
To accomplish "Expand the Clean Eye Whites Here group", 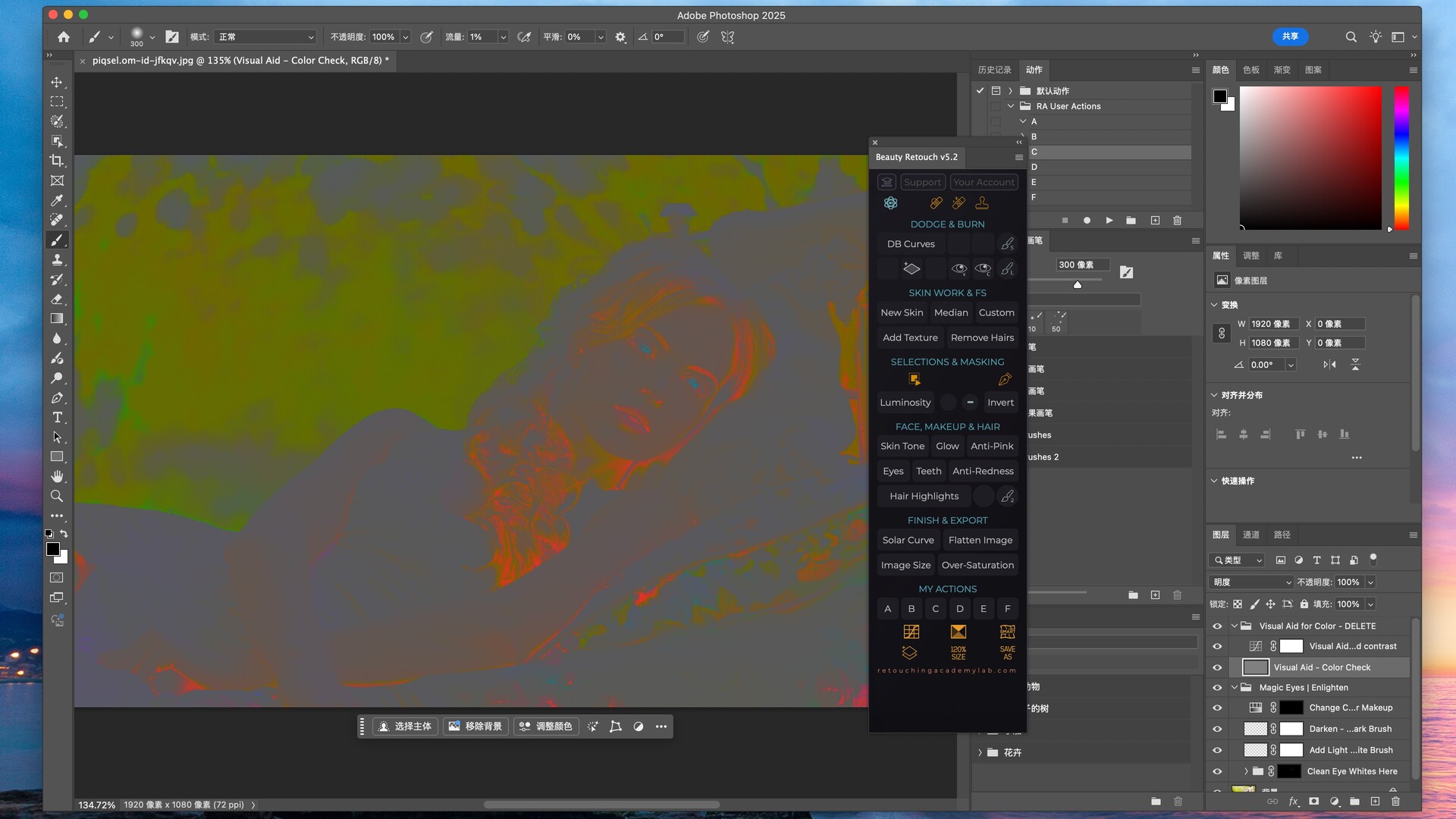I will coord(1246,771).
